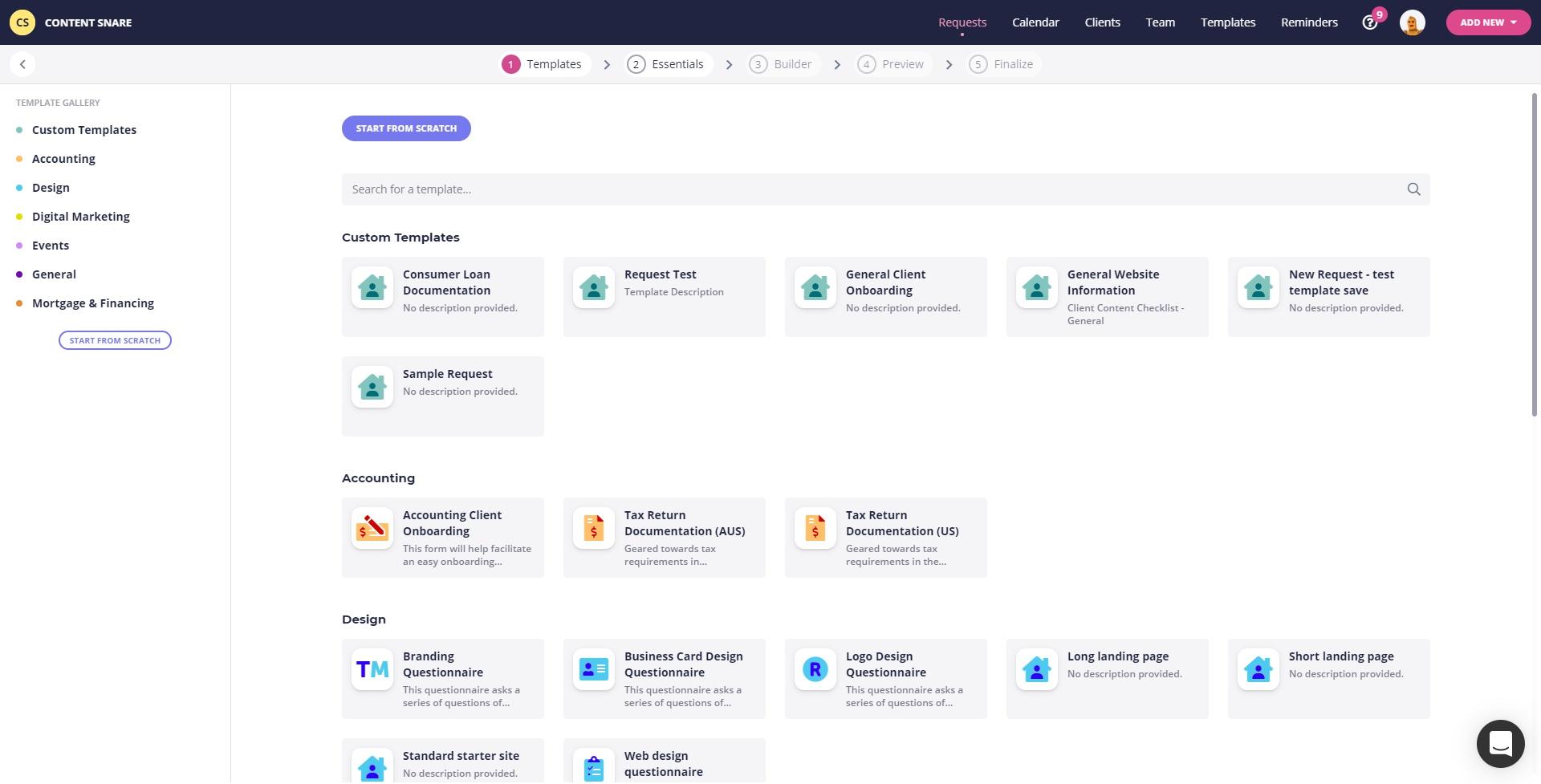Click the Business Card Design Questionnaire icon
This screenshot has width=1541, height=784.
(x=594, y=669)
